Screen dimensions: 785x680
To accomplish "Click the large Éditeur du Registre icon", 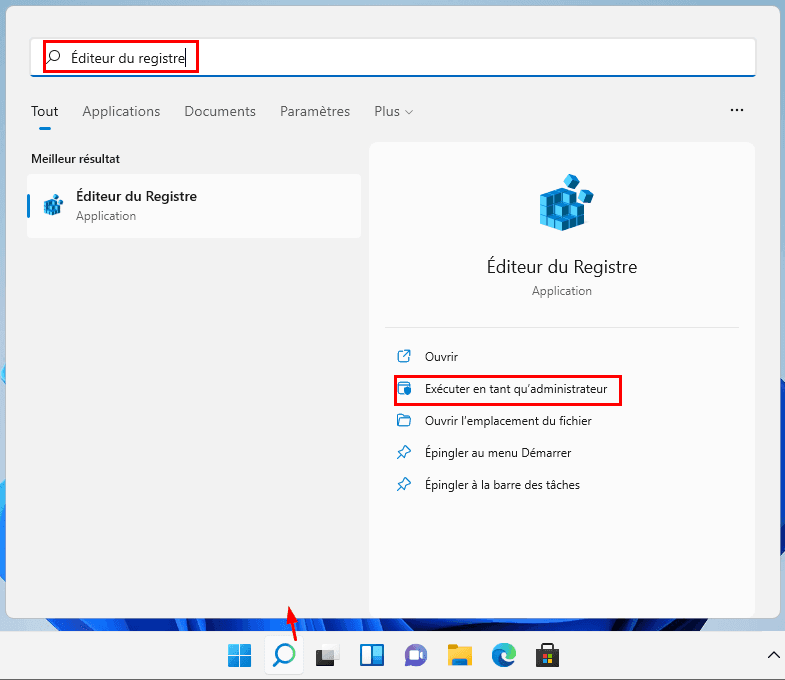I will pos(566,202).
